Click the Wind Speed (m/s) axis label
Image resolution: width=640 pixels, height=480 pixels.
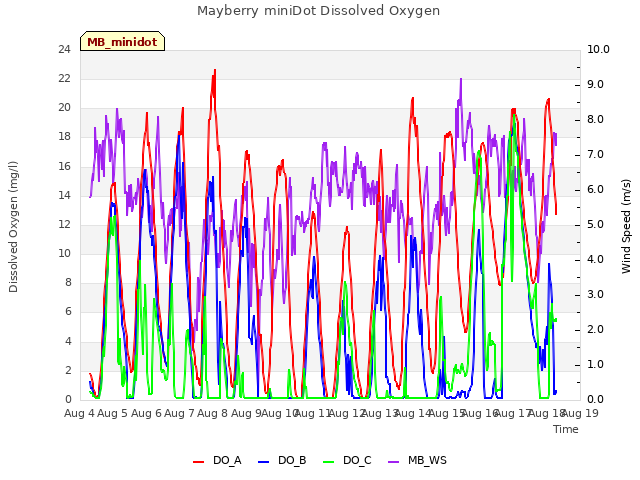coord(626,226)
